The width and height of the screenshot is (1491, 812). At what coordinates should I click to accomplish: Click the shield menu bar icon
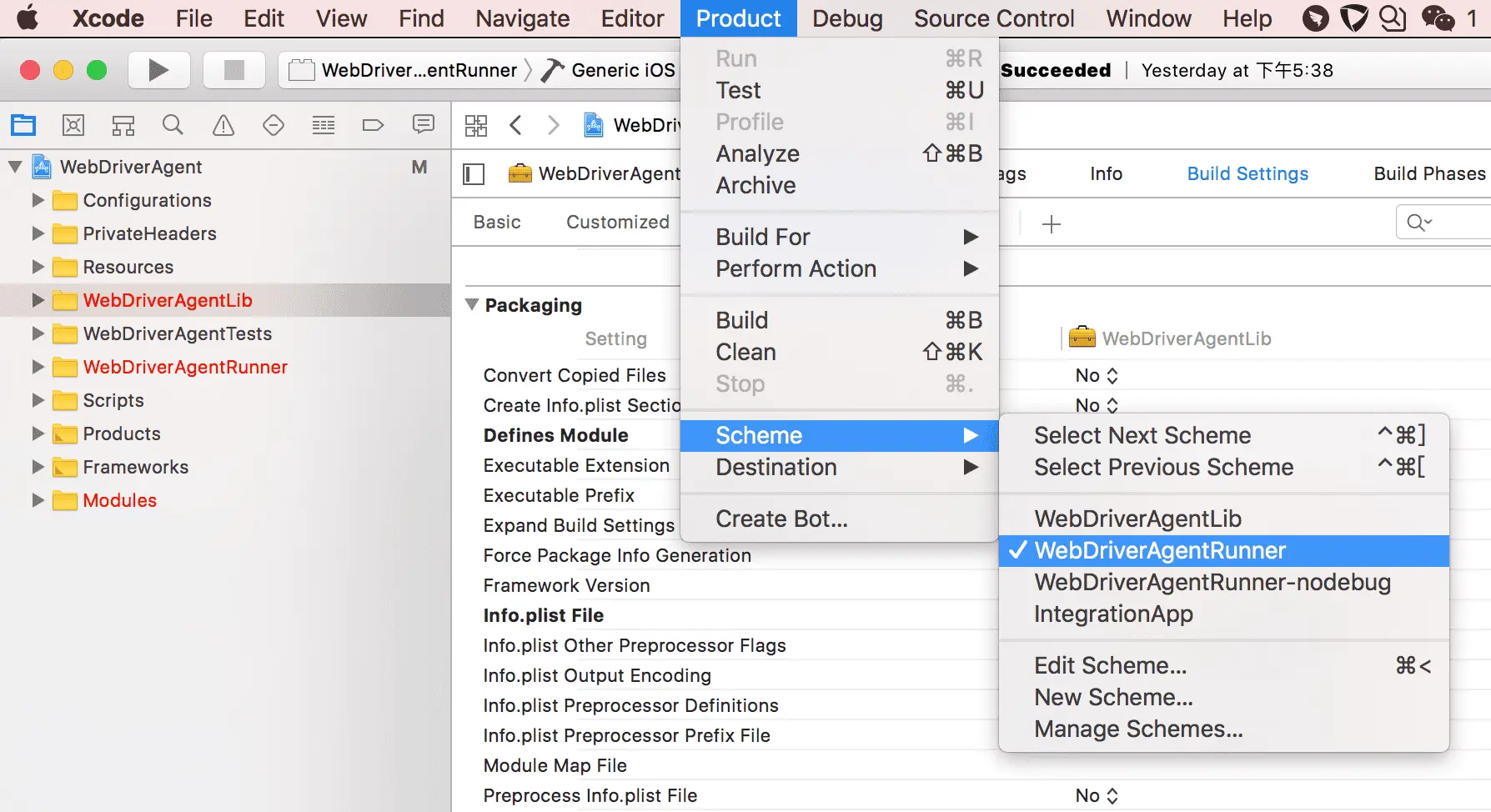tap(1353, 18)
